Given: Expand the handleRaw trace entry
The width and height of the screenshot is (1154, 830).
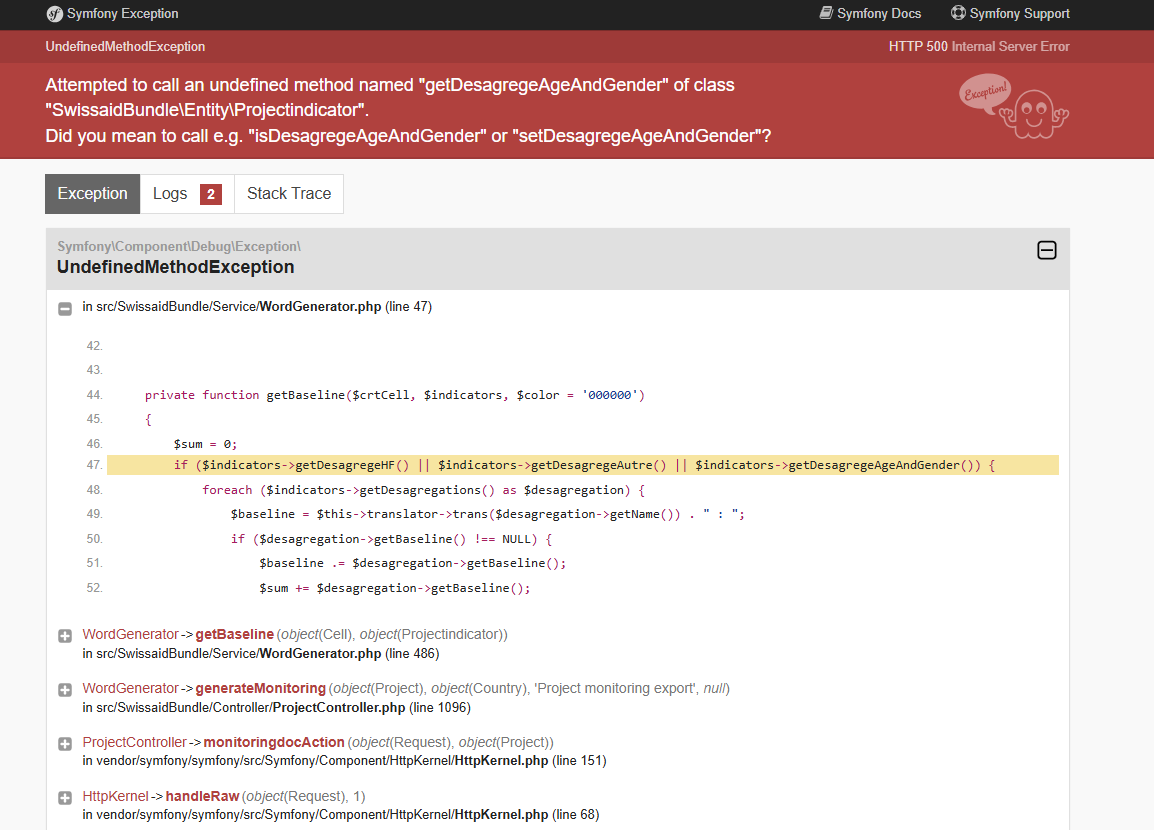Looking at the screenshot, I should click(x=65, y=798).
